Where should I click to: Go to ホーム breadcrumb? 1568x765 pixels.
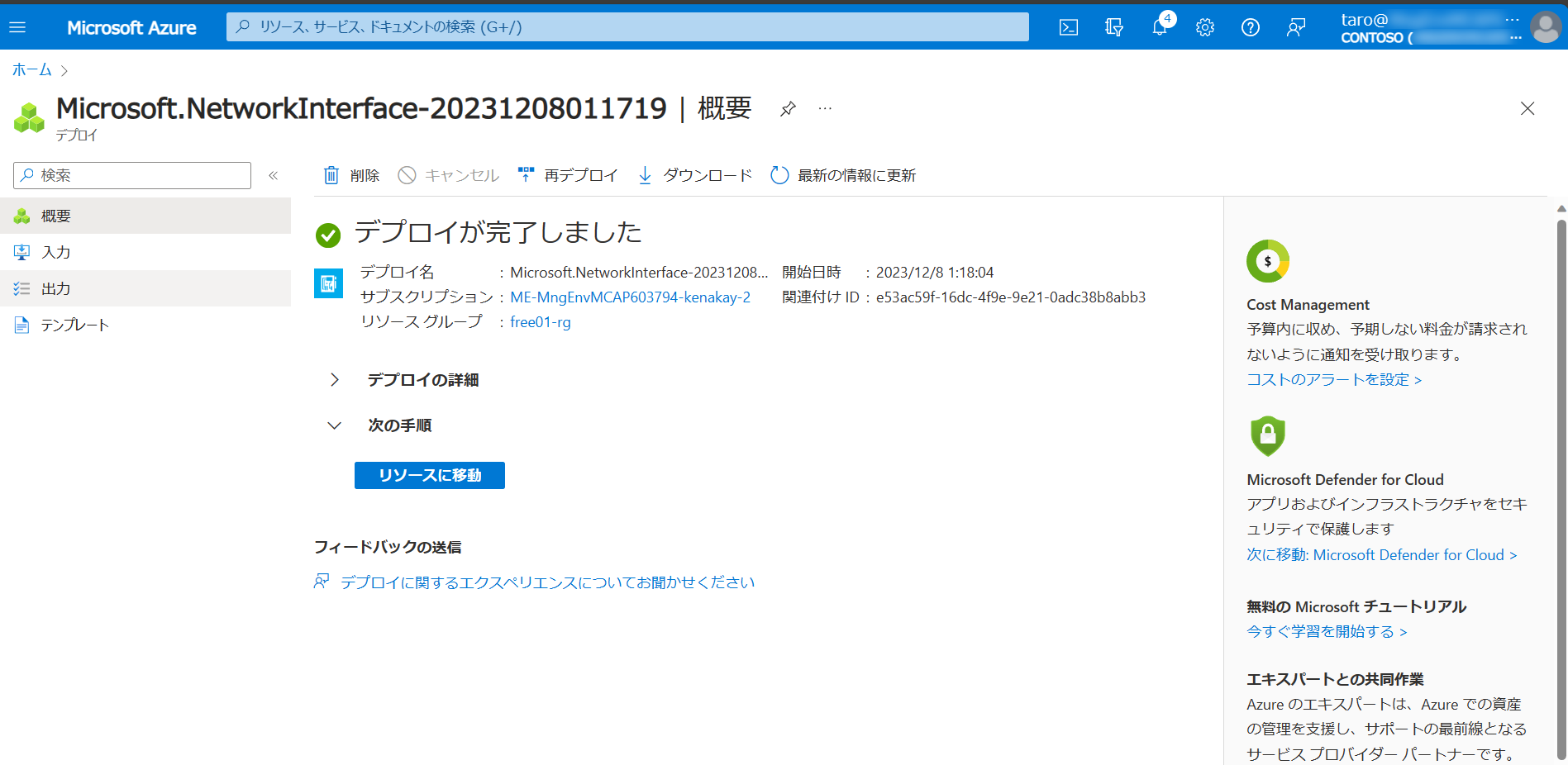click(x=32, y=70)
